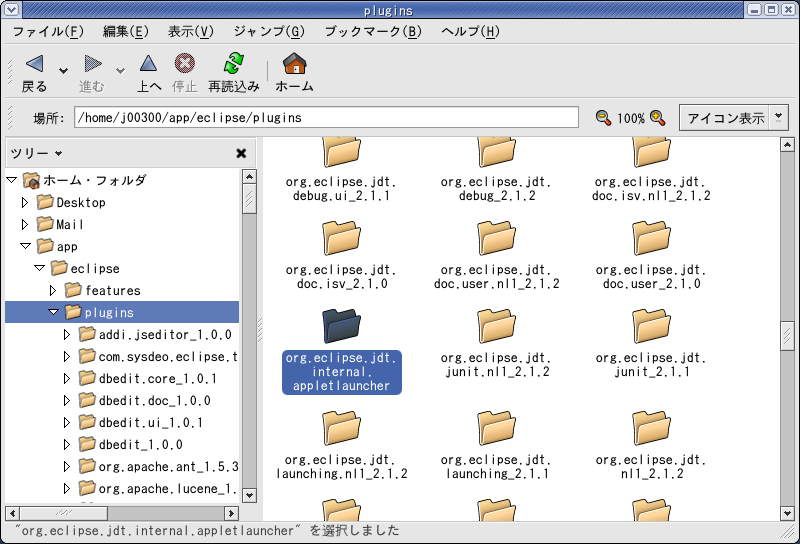Reload the folder with 再読込み
Viewport: 800px width, 544px height.
click(234, 63)
